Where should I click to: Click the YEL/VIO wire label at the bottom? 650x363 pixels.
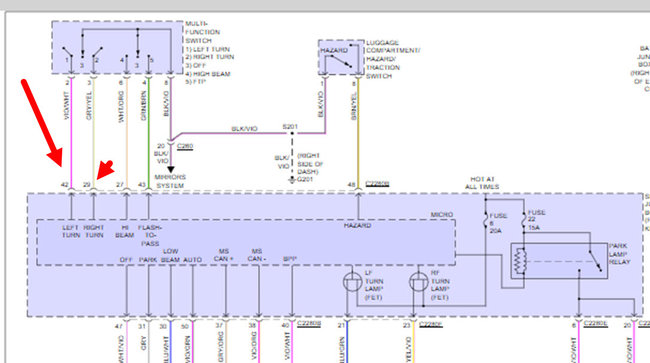(x=408, y=349)
